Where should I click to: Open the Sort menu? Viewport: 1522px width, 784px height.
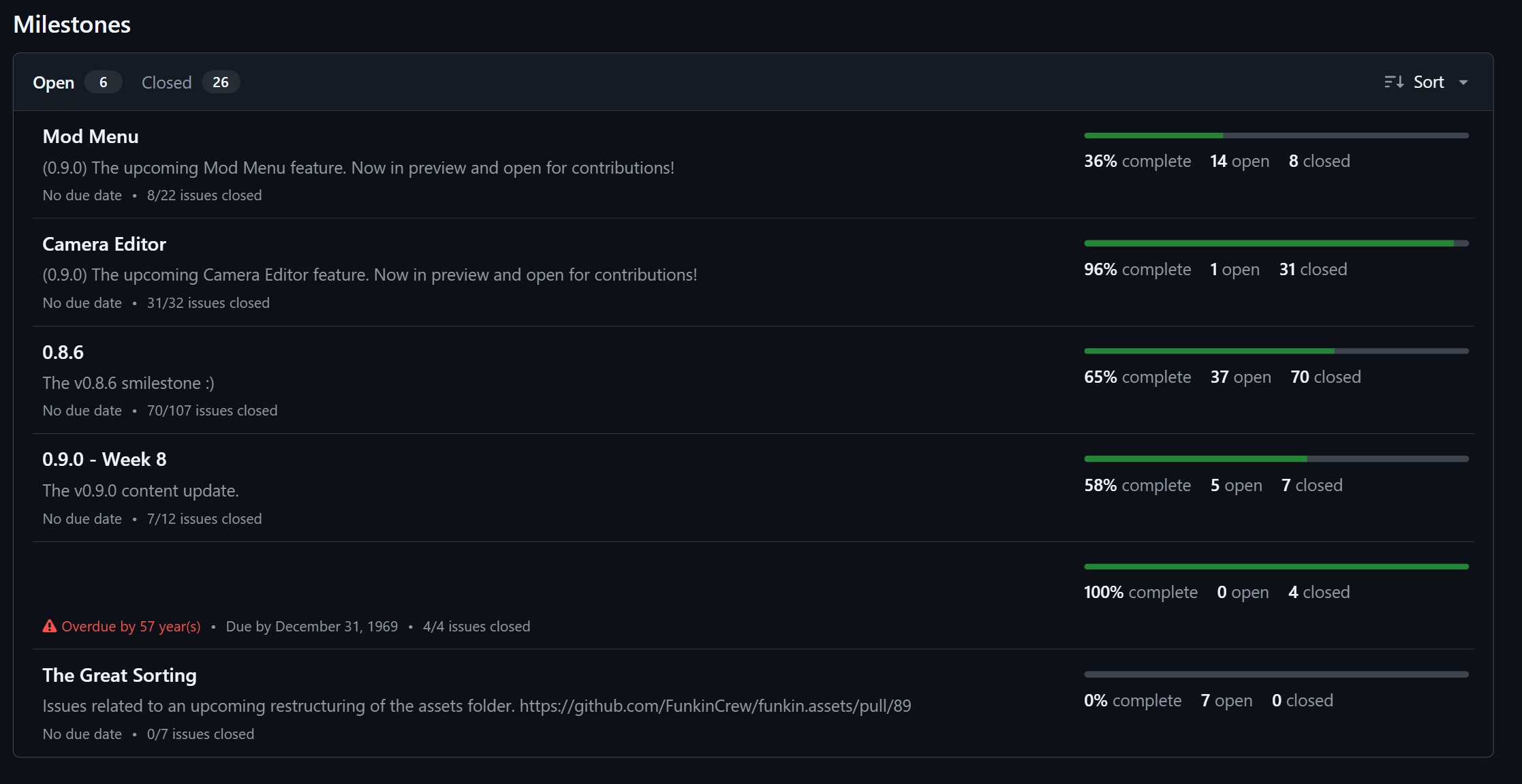click(x=1427, y=82)
